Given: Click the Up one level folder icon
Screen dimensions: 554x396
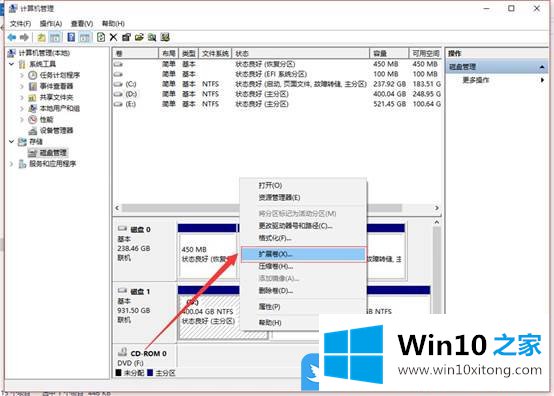Looking at the screenshot, I should [41, 37].
